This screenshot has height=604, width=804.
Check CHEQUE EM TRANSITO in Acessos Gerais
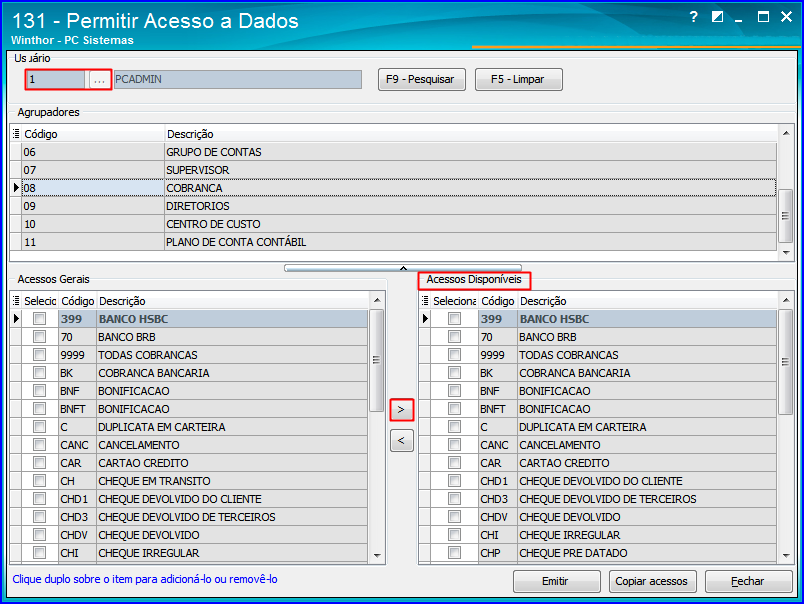39,481
